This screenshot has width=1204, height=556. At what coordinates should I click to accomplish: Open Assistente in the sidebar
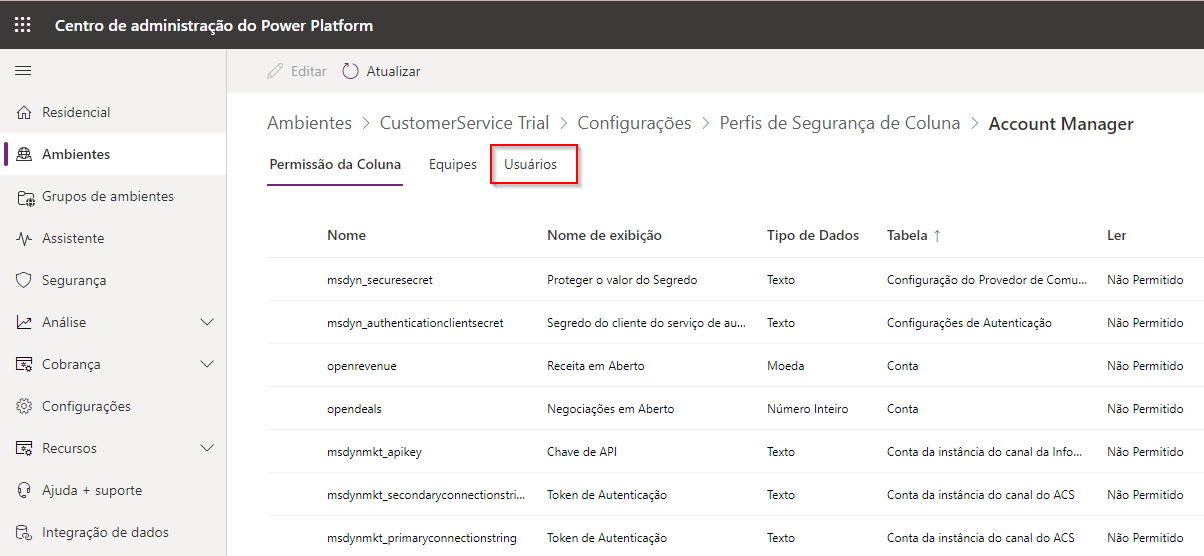pos(113,239)
